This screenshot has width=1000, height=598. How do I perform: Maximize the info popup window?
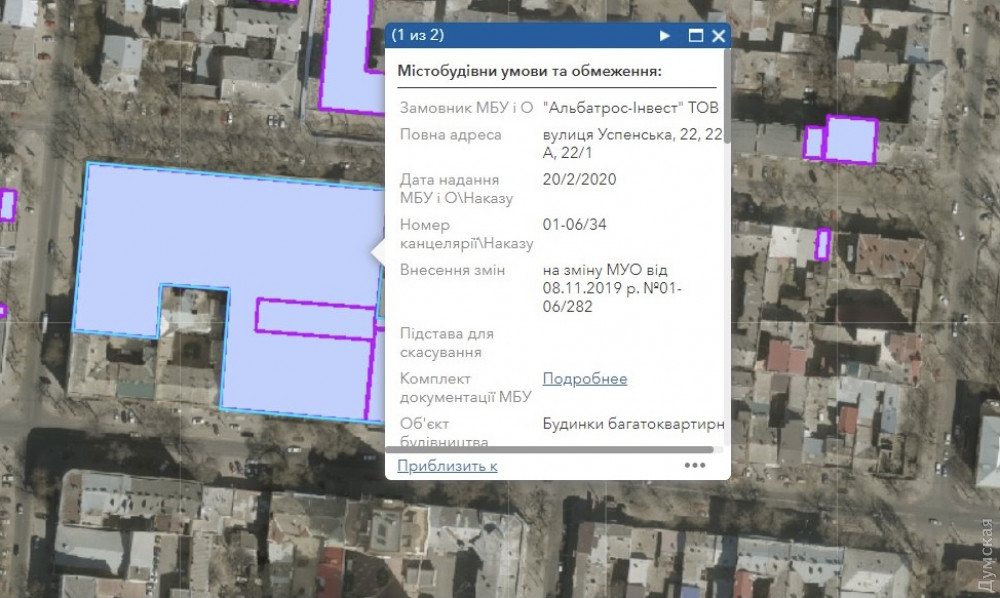[696, 36]
